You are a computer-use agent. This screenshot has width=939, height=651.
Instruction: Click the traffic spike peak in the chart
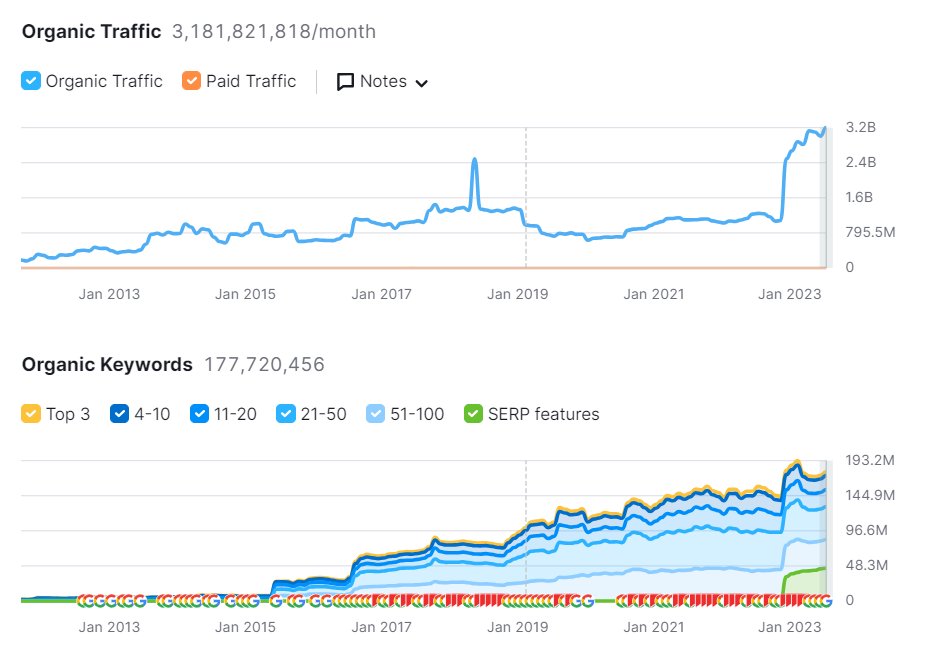(474, 158)
